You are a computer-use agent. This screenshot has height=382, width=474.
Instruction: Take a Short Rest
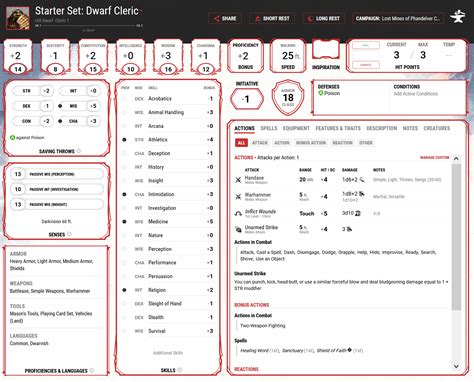pyautogui.click(x=272, y=18)
